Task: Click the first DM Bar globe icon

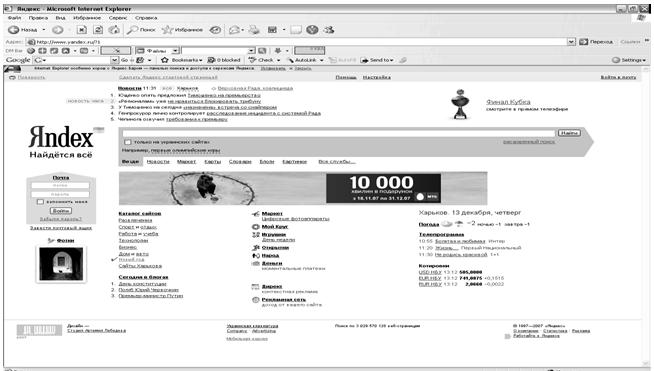Action: pos(31,51)
